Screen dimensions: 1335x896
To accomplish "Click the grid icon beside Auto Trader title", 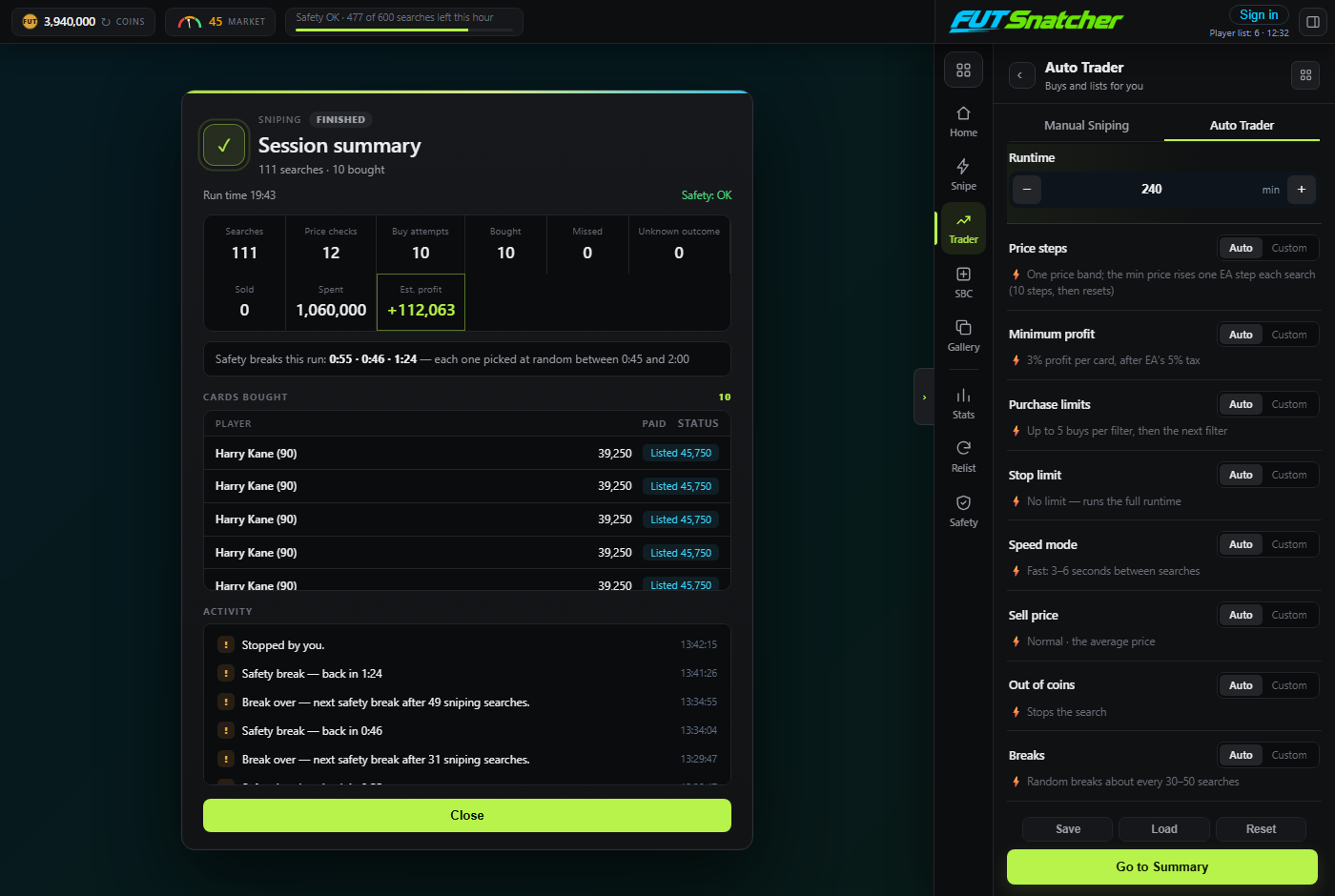I will 1305,75.
